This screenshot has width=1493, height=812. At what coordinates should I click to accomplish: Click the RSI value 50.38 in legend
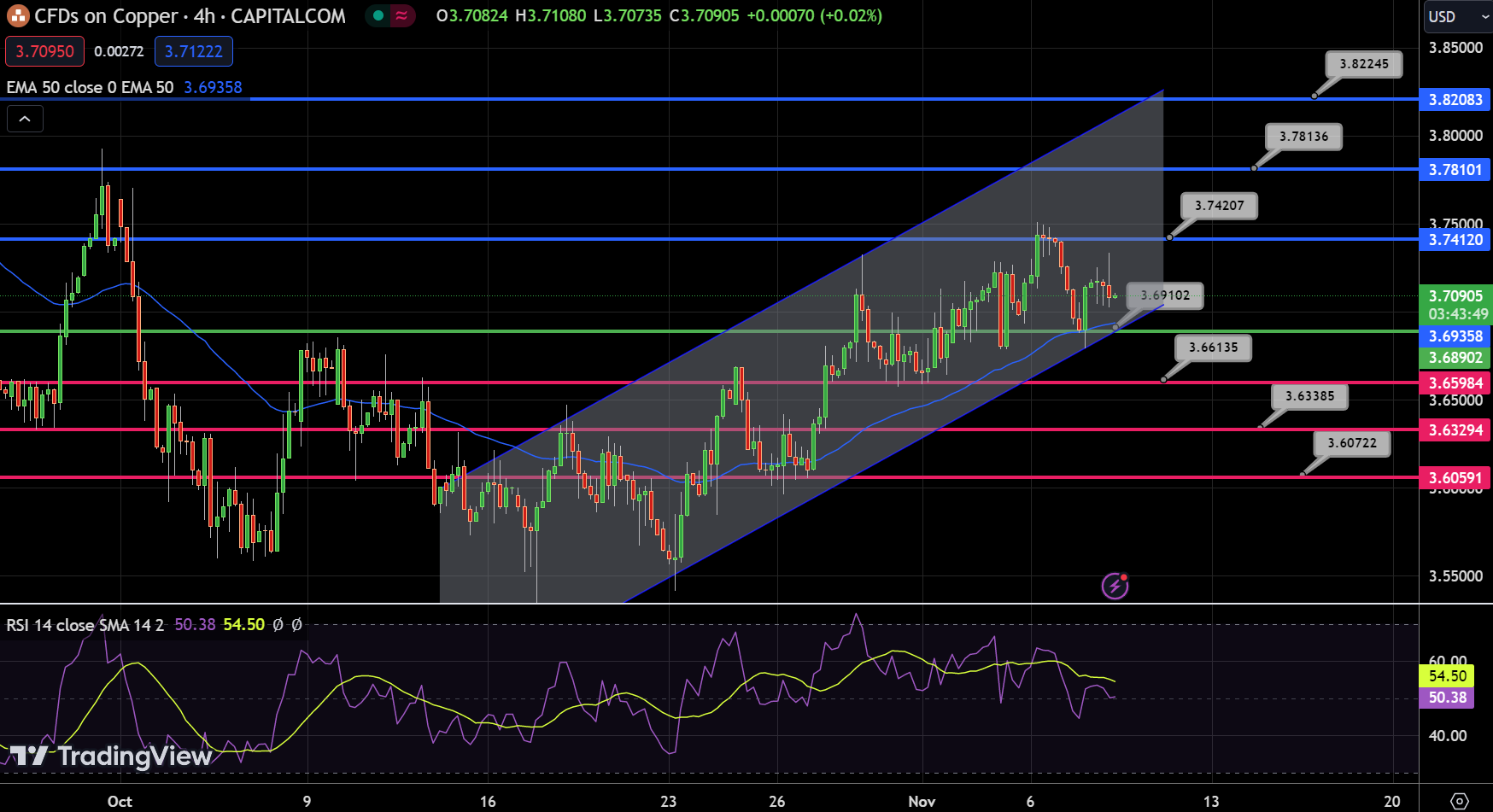195,625
